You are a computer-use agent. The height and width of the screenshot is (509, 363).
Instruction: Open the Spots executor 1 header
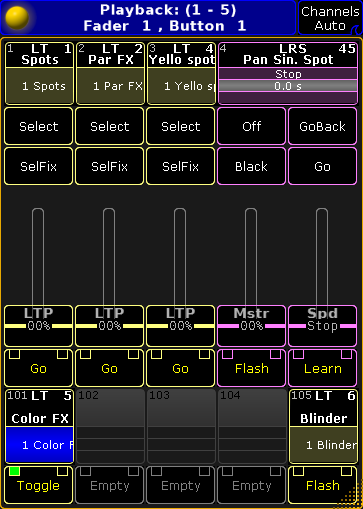tap(39, 55)
